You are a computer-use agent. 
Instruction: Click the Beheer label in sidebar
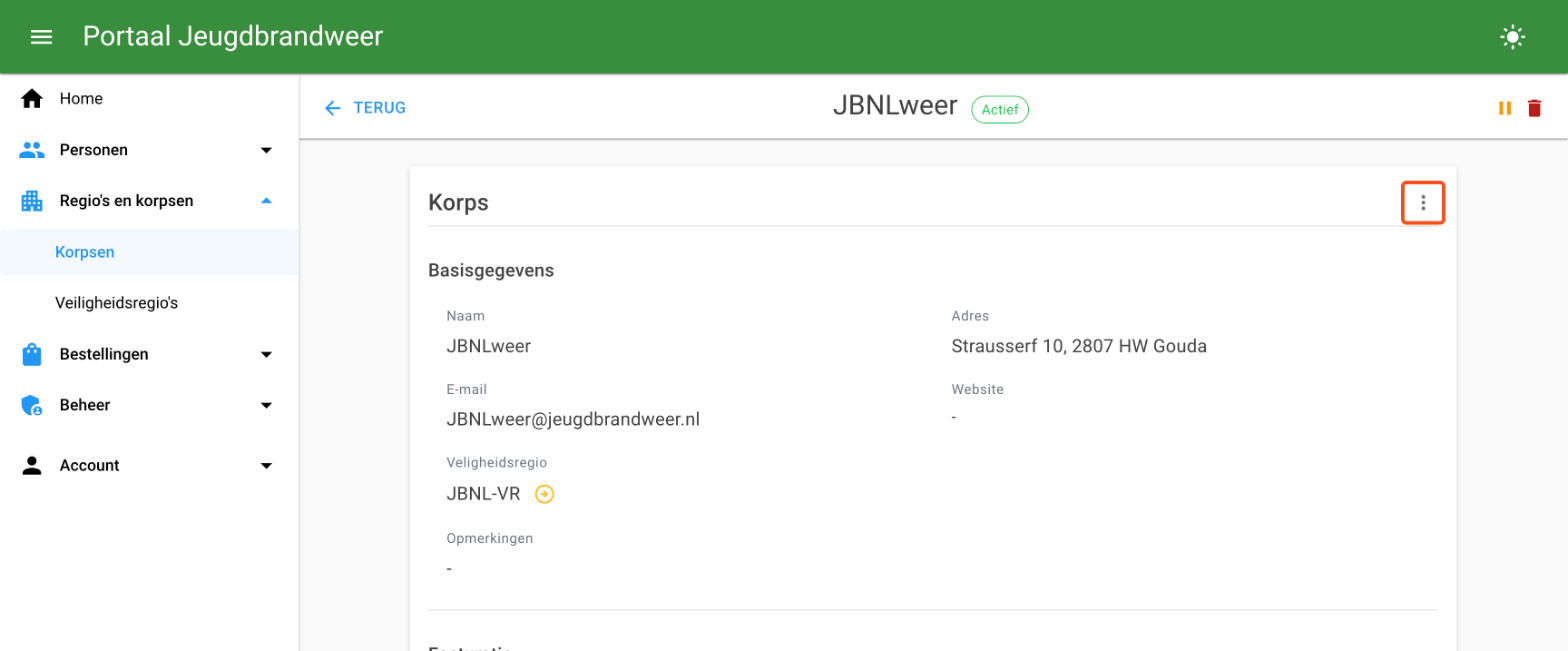click(85, 405)
